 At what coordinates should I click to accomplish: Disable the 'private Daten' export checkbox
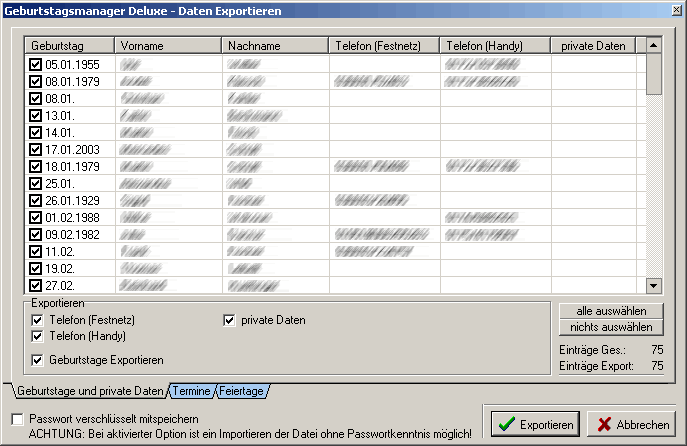click(229, 320)
